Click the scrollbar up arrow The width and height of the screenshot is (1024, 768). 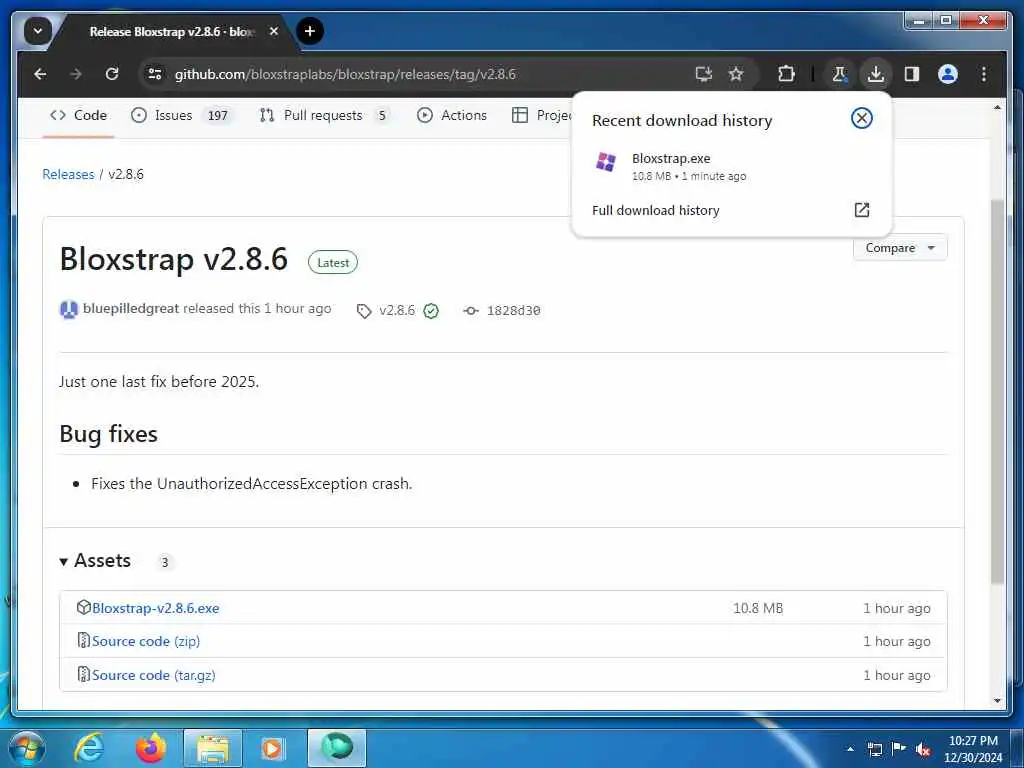pyautogui.click(x=997, y=107)
